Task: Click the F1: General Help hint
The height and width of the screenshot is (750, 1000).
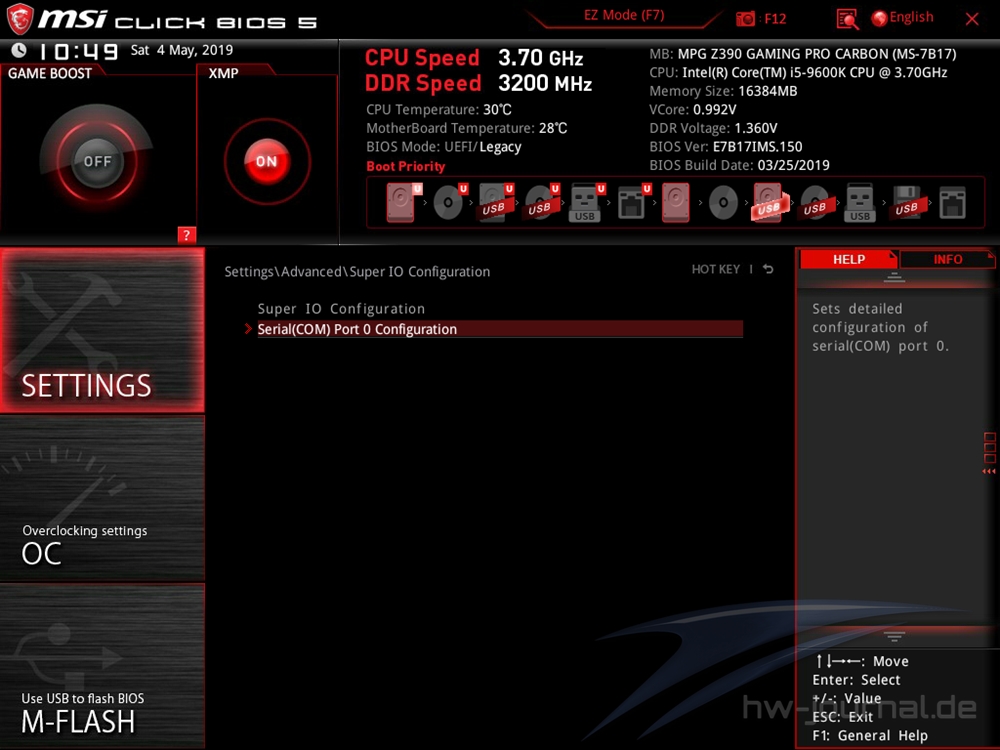Action: point(870,735)
